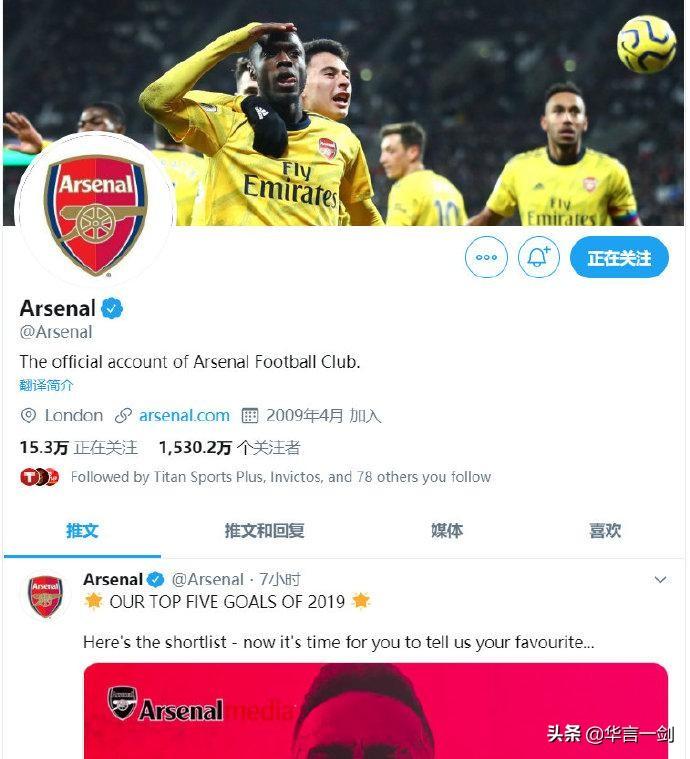690x759 pixels.
Task: Switch to the 推文和回复 tab
Action: (264, 530)
